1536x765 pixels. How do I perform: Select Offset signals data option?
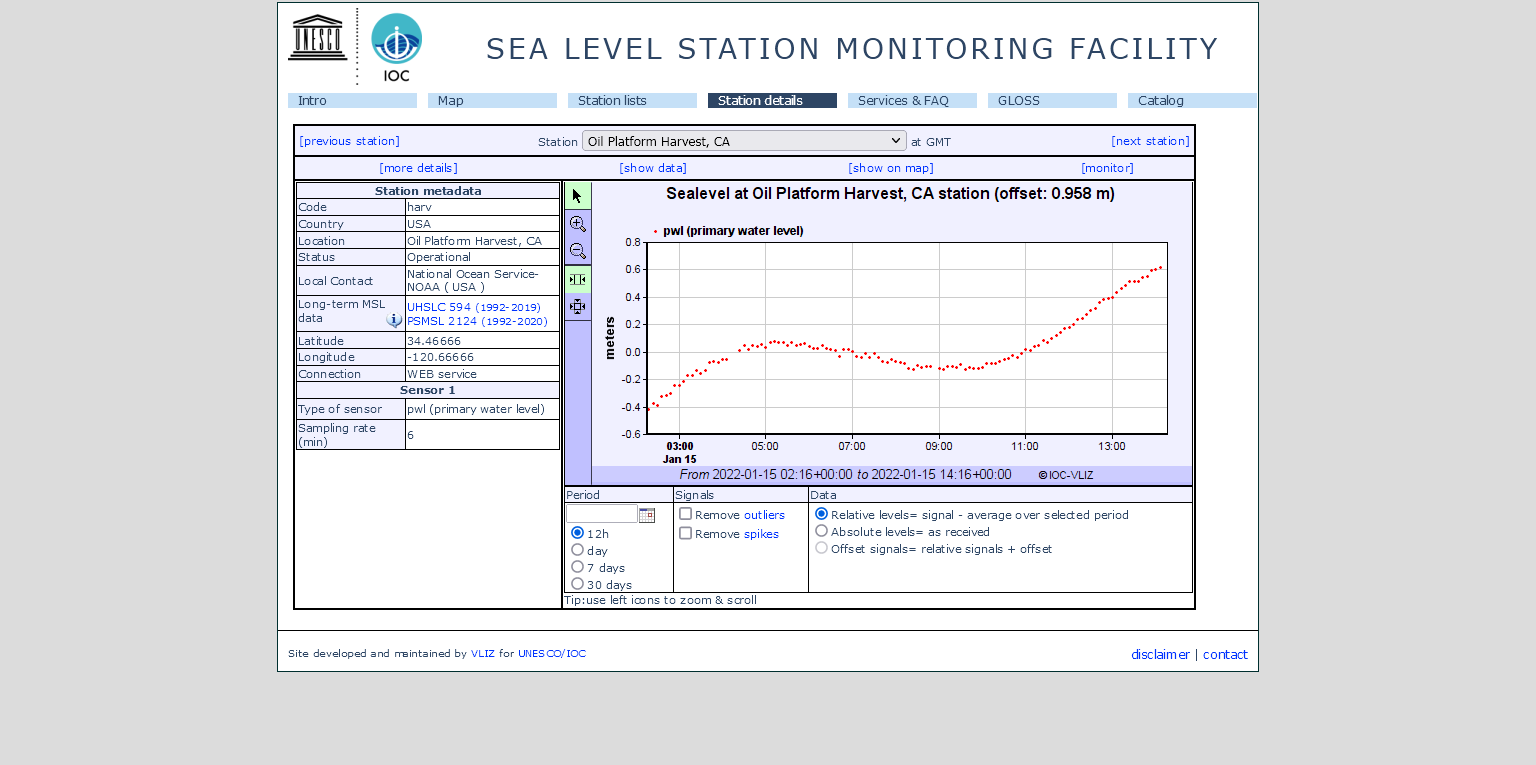coord(822,548)
